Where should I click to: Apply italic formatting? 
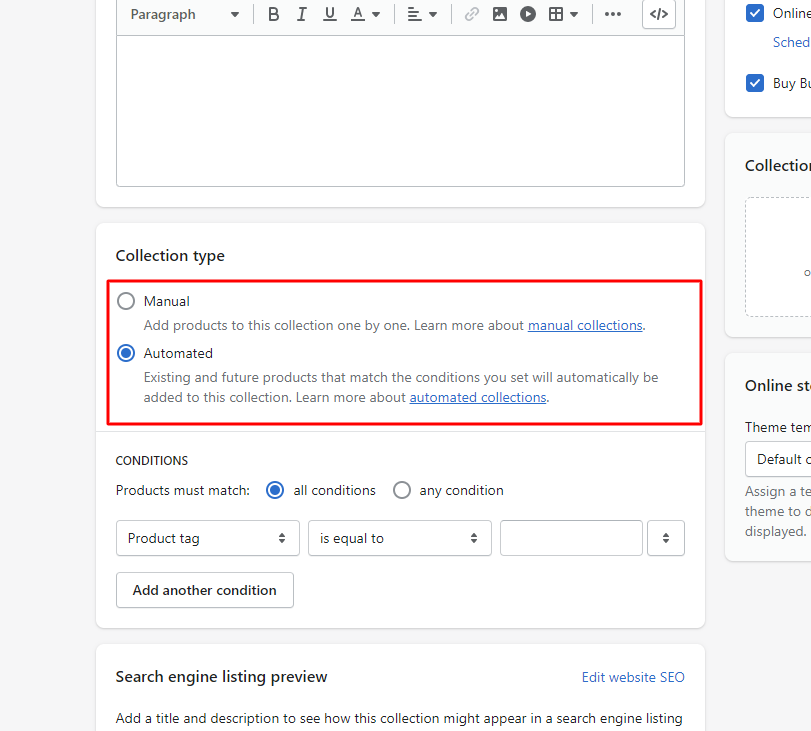301,14
